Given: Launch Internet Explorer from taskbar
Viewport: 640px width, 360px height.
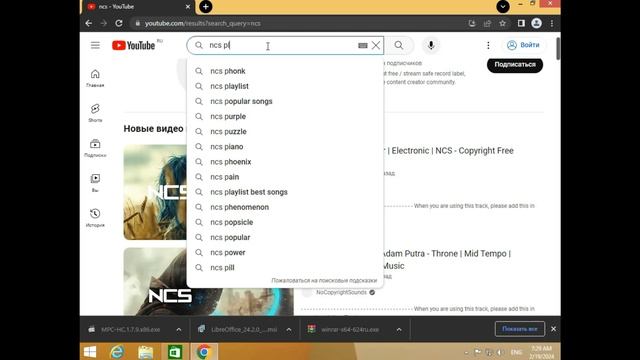Looking at the screenshot, I should click(x=117, y=352).
